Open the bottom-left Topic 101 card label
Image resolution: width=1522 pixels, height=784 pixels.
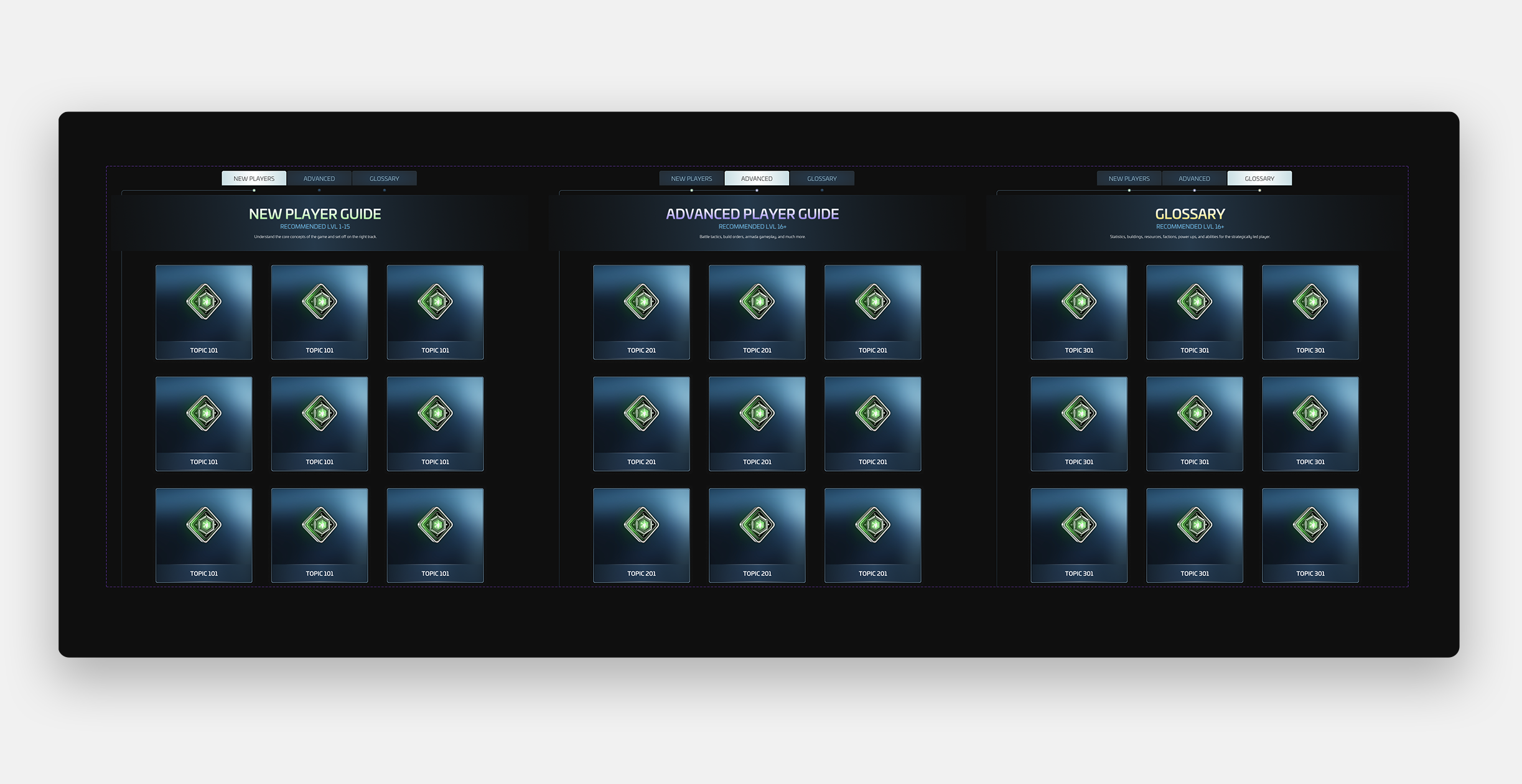point(204,574)
